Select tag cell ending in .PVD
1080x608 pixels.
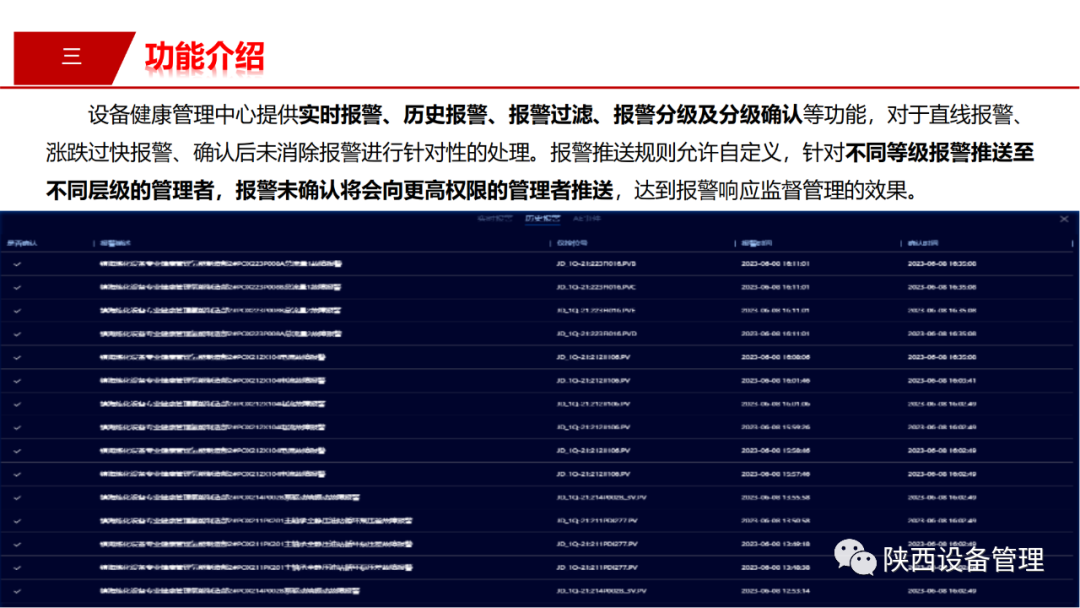click(596, 334)
